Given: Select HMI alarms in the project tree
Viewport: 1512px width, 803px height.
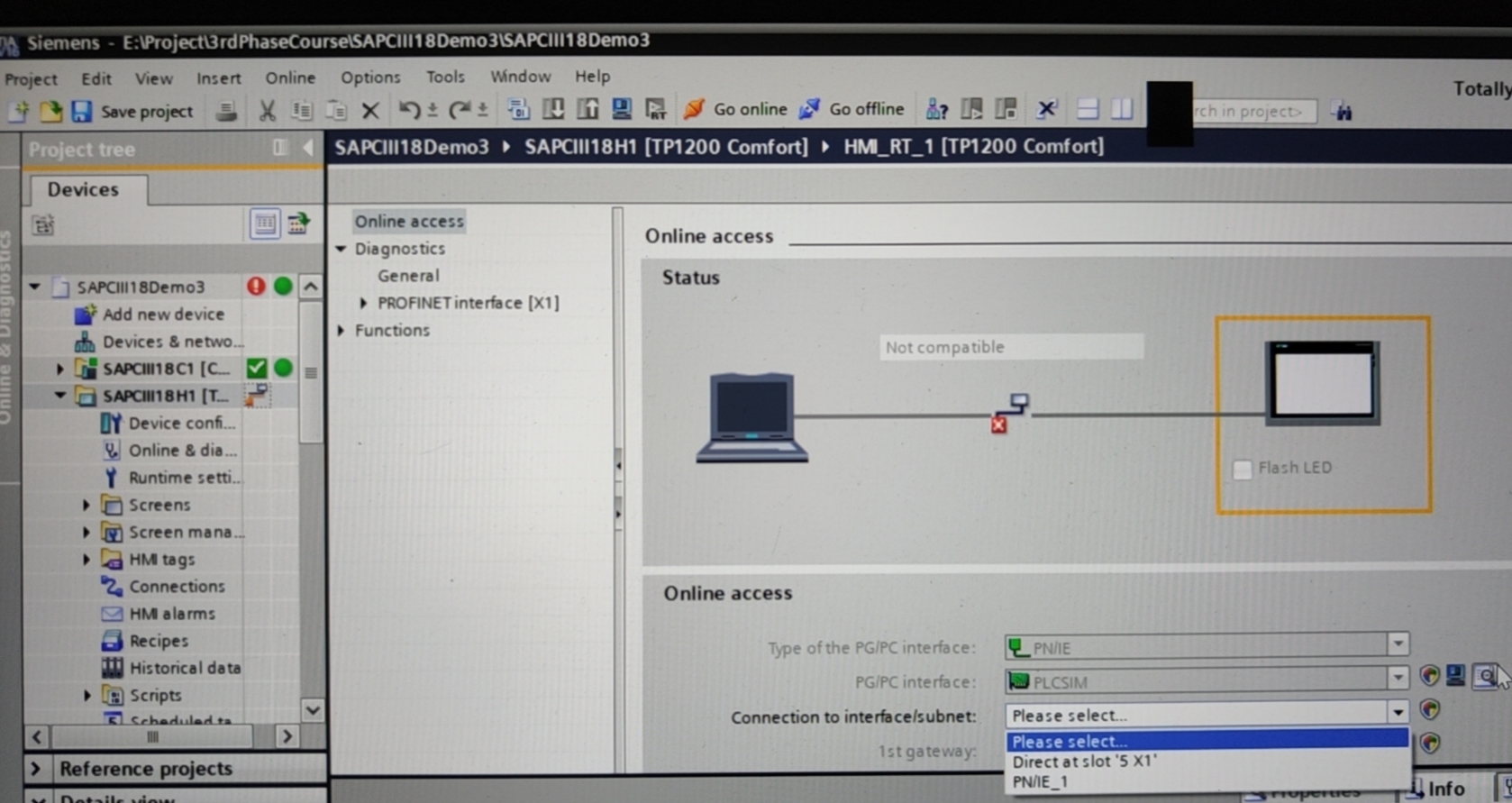Looking at the screenshot, I should [x=159, y=614].
